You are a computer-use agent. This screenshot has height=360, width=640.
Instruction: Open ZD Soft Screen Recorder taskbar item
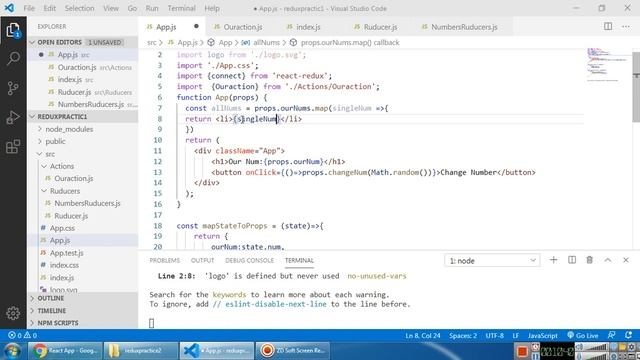pos(293,351)
